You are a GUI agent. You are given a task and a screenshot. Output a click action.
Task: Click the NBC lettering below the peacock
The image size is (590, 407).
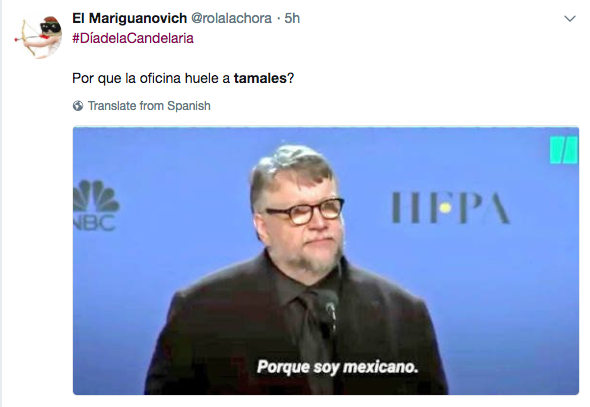(x=94, y=223)
